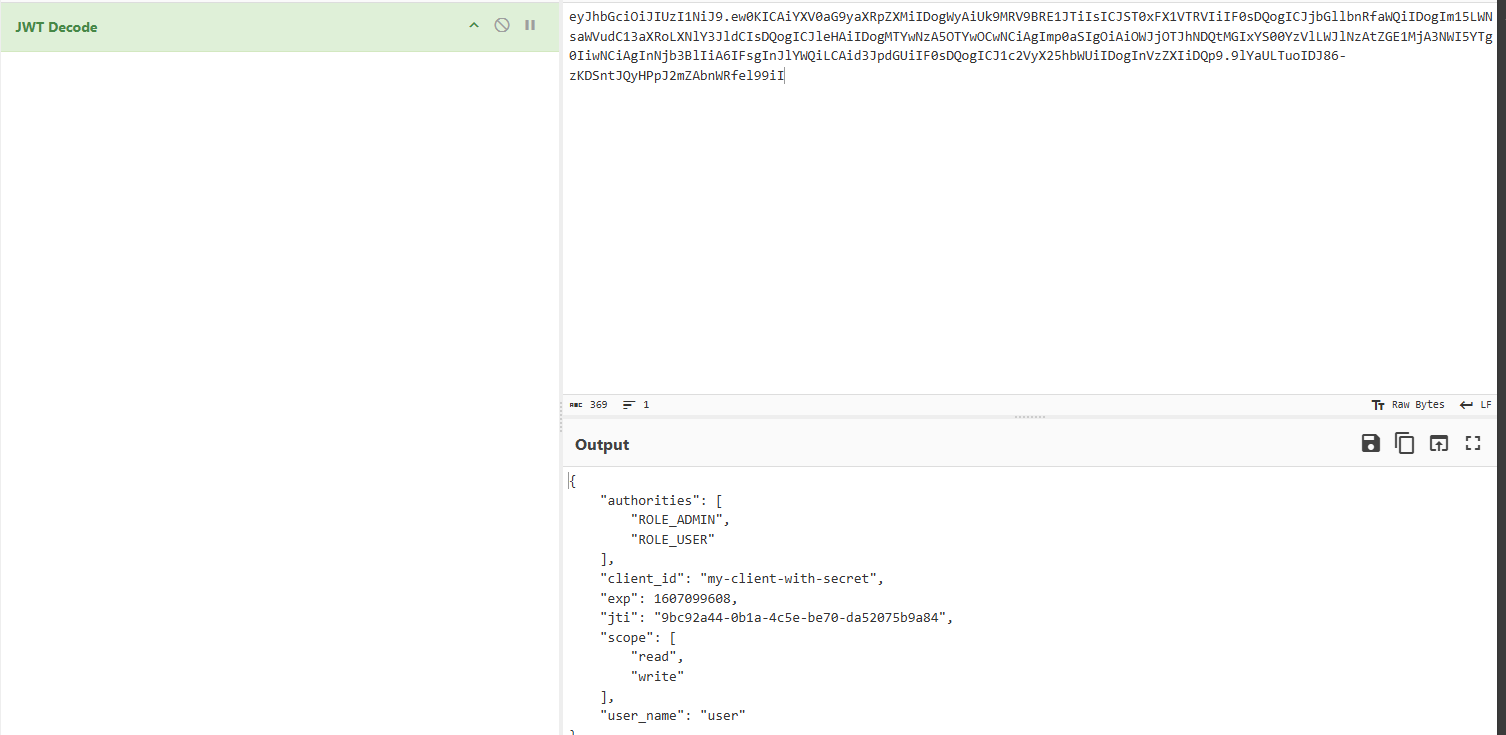Screen dimensions: 1506x735
Task: Click the input character count 369
Action: coord(589,405)
